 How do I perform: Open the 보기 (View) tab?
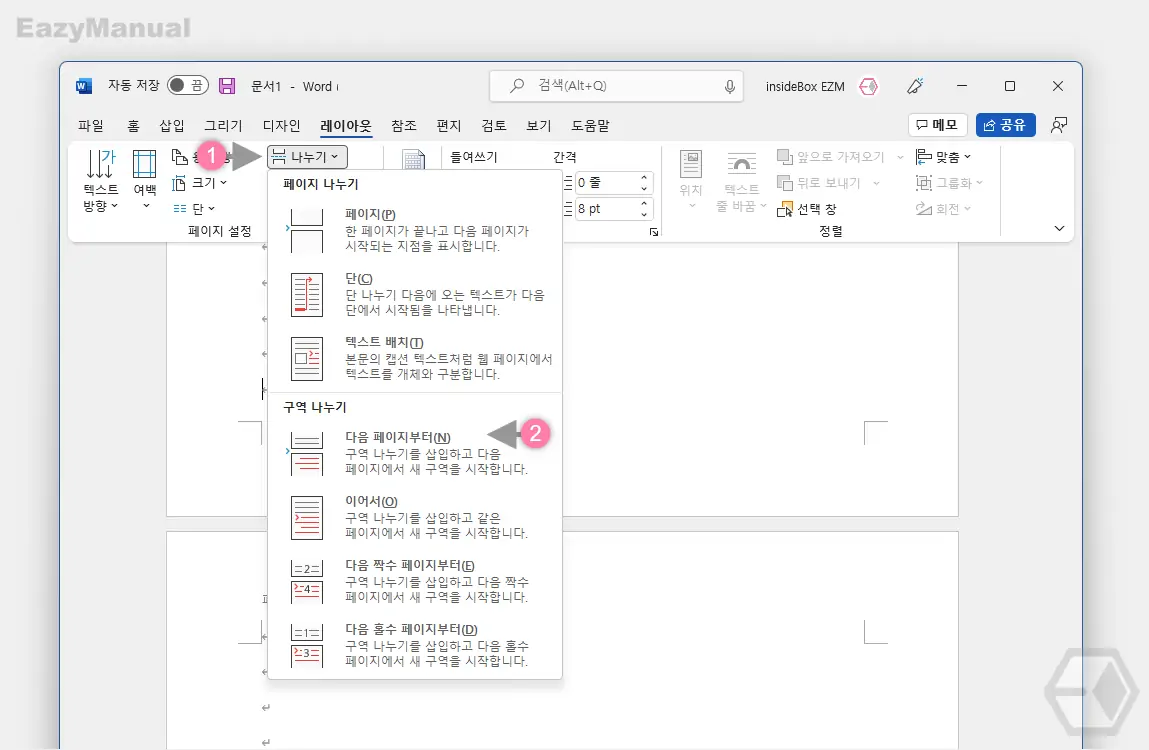[x=539, y=125]
